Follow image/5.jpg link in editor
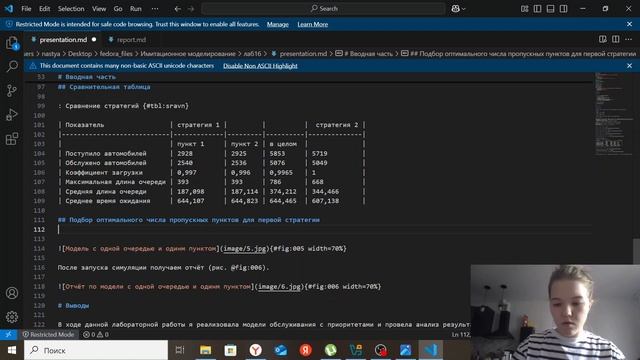This screenshot has width=640, height=360. tap(244, 248)
